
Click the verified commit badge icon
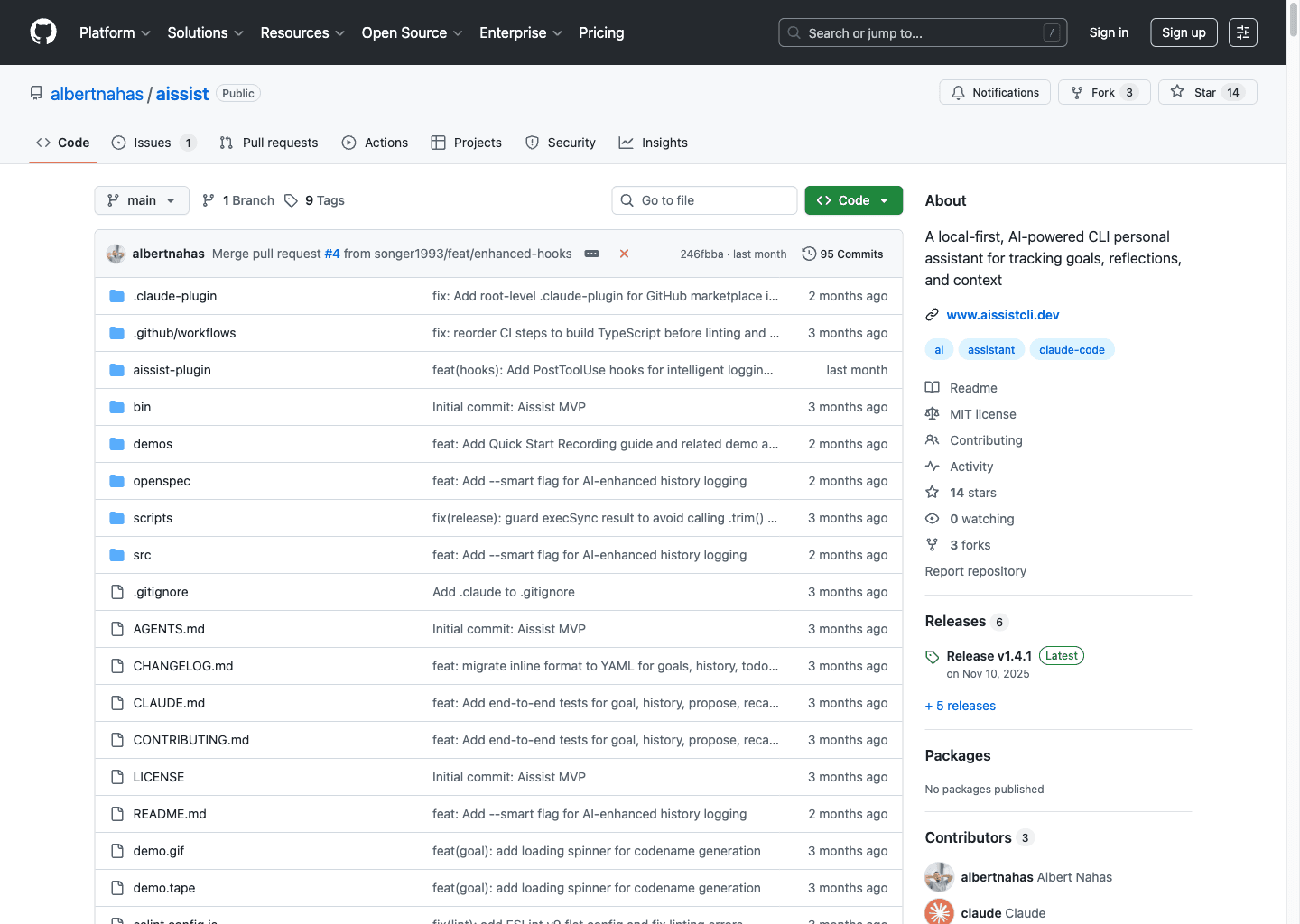591,254
